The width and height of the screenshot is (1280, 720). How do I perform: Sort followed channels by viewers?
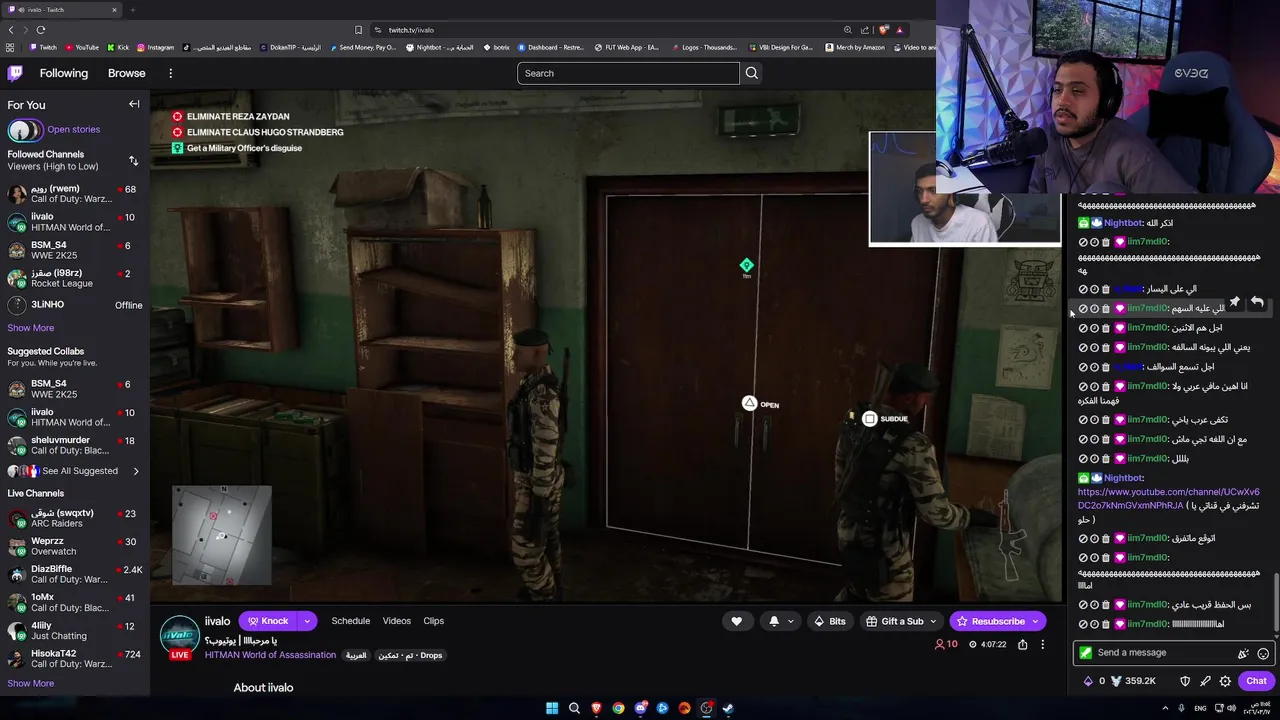coord(133,160)
